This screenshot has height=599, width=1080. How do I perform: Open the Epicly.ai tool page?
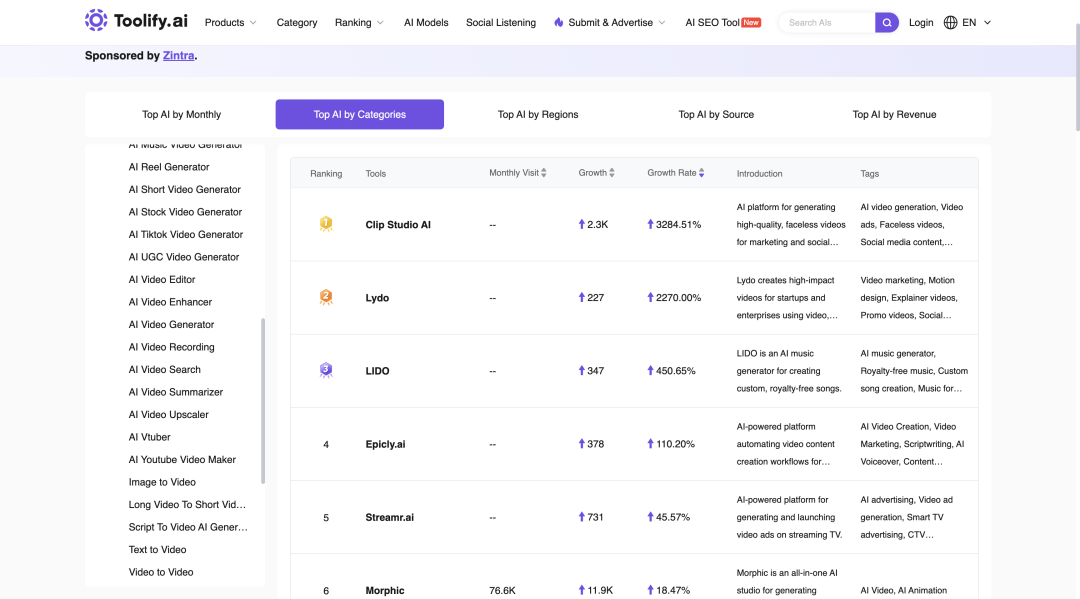click(x=385, y=444)
